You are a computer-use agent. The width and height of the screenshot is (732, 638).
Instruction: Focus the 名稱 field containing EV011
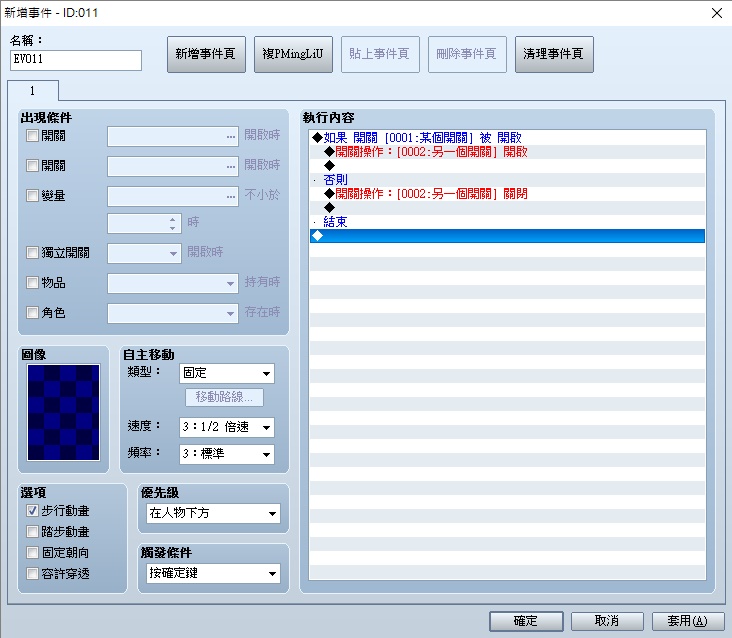click(x=76, y=60)
